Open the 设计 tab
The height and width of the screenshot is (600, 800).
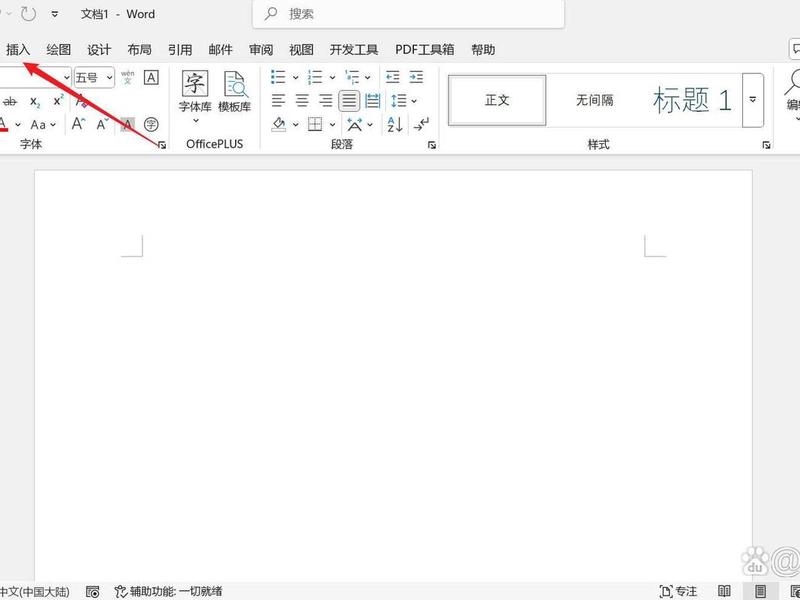pos(99,49)
